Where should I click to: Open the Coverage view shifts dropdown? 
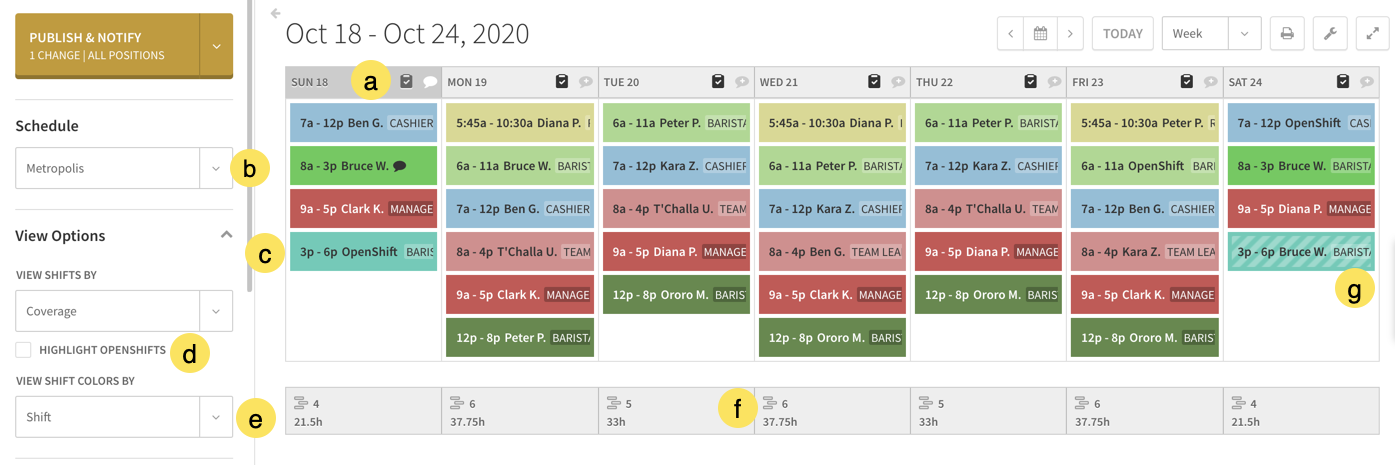(124, 311)
